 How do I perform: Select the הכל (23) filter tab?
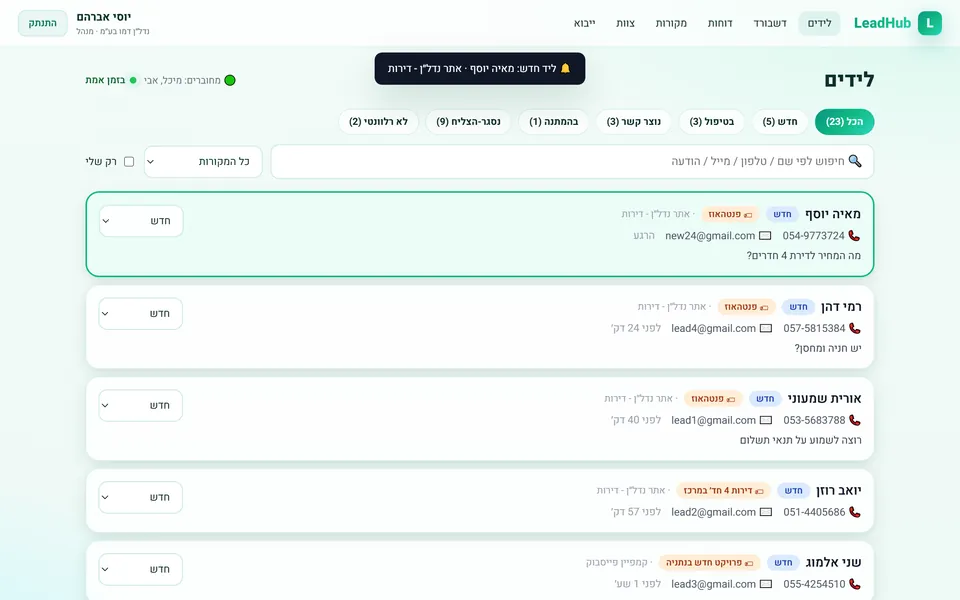click(x=844, y=122)
